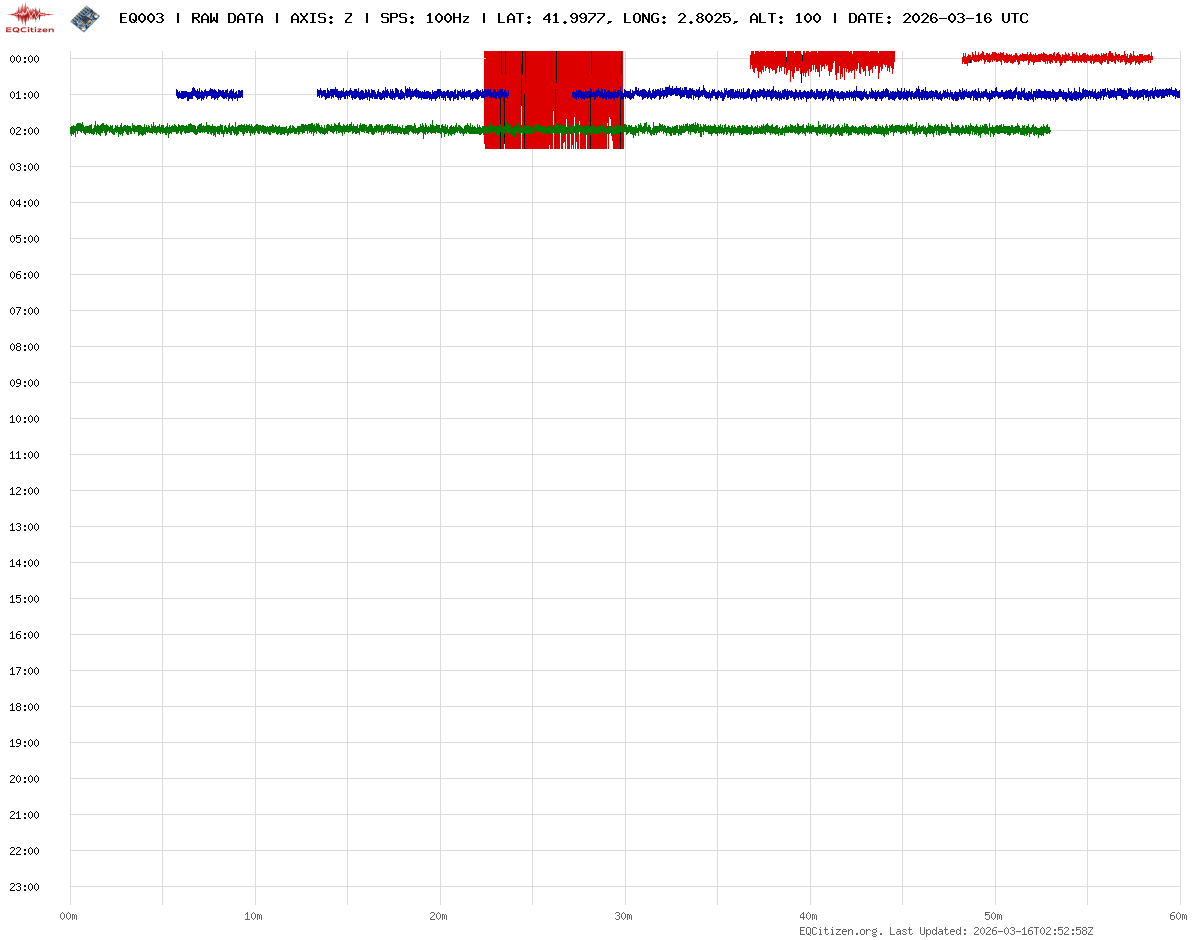
Task: Click the 10m label on the minute axis
Action: point(254,916)
